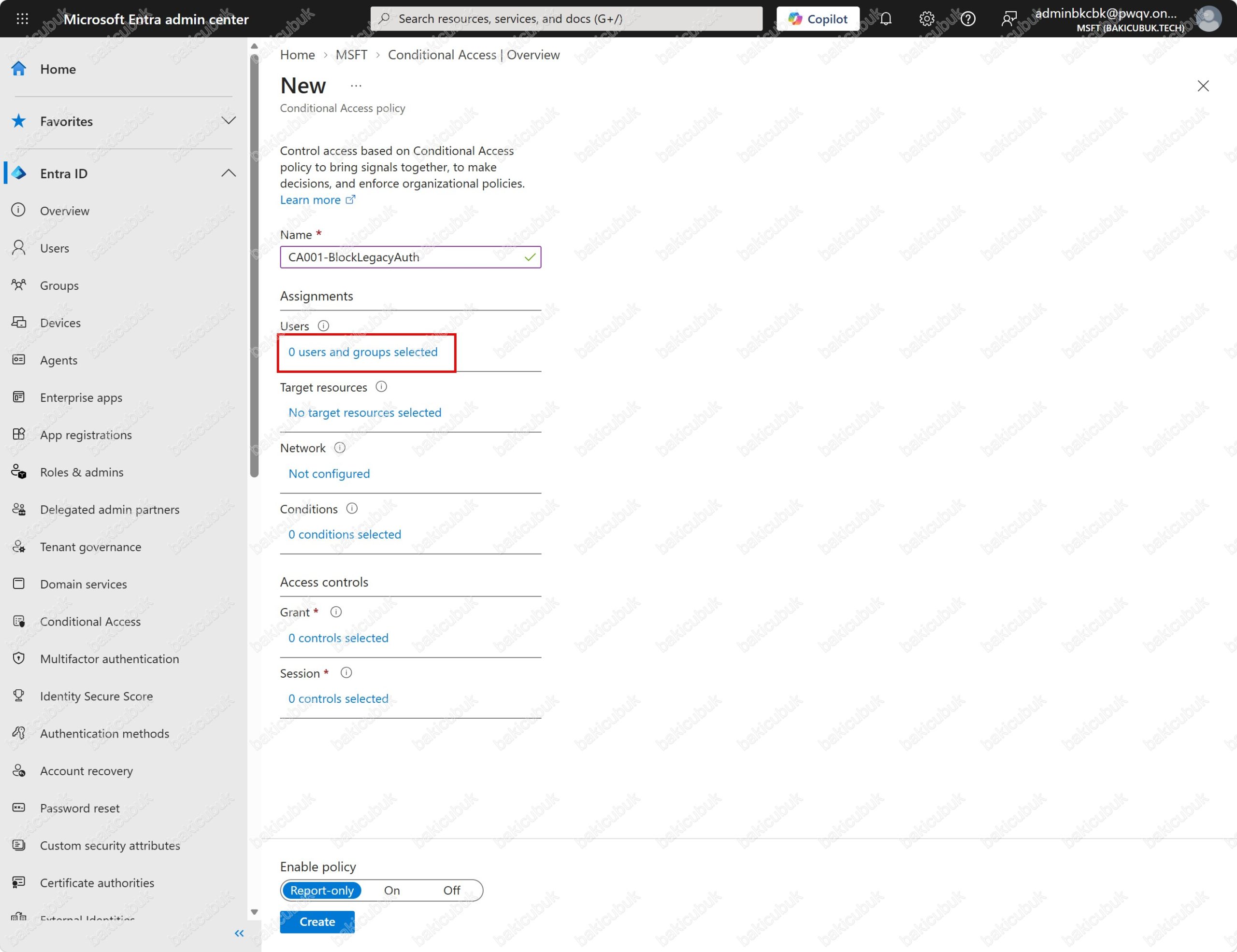Open Conditional Access in the sidebar
This screenshot has height=952, width=1237.
[x=90, y=622]
